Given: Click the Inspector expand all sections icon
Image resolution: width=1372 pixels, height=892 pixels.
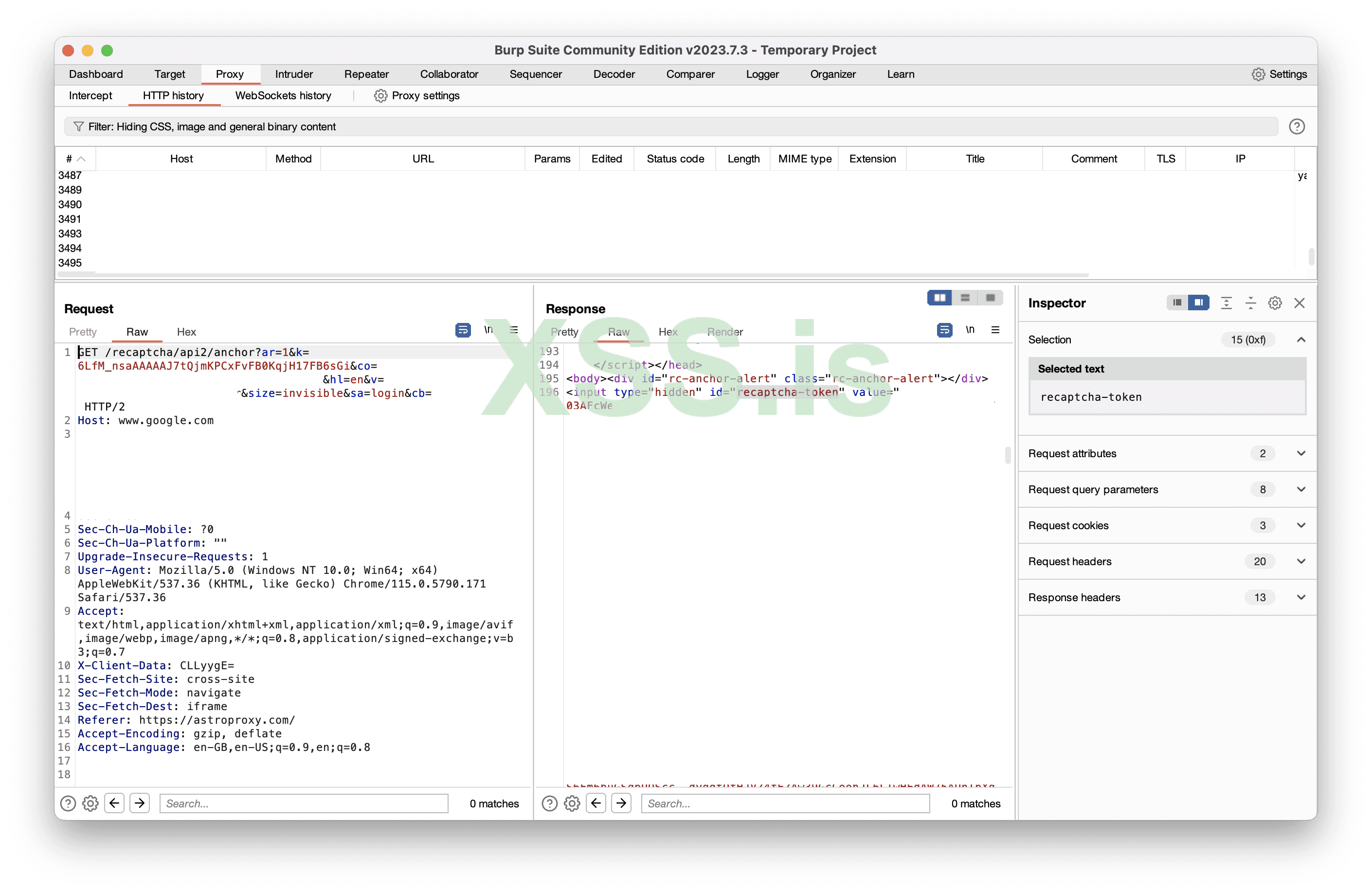Looking at the screenshot, I should tap(1226, 303).
